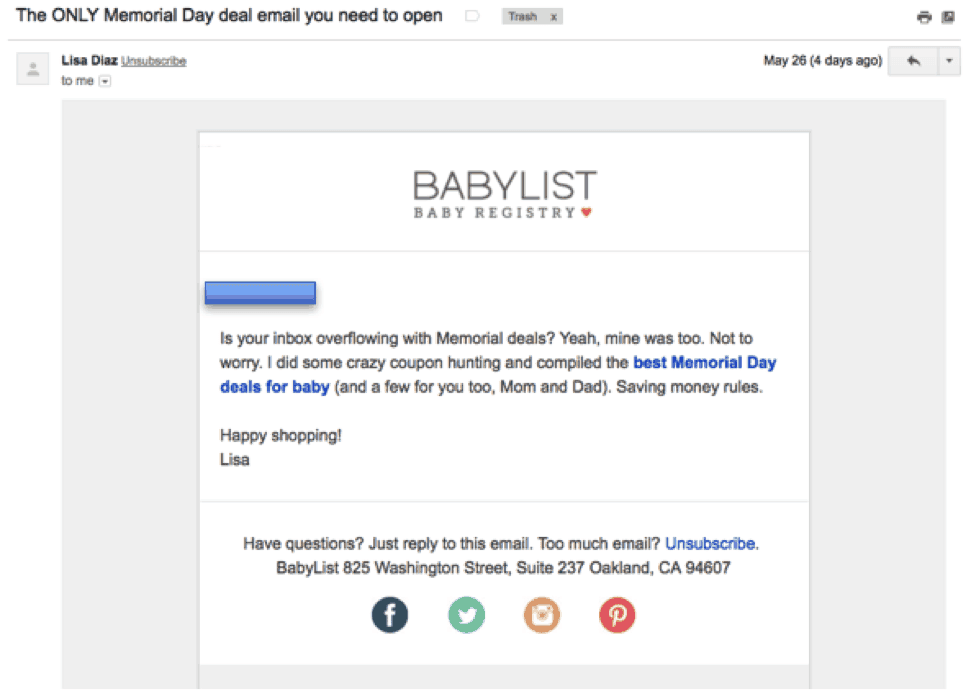
Task: Click the sender name Lisa Diaz
Action: tap(89, 61)
